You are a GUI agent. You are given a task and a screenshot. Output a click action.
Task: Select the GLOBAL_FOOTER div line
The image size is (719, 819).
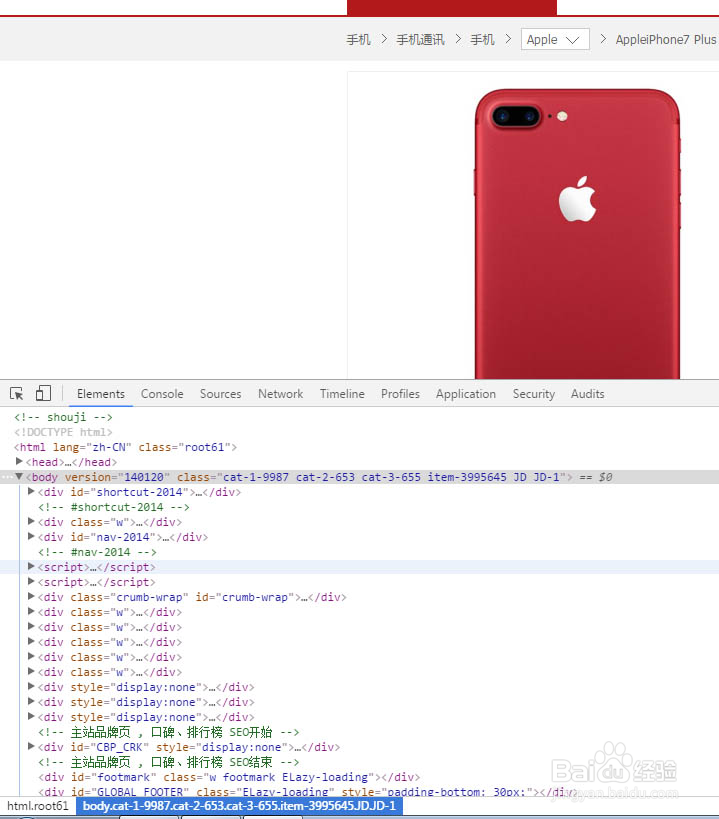[308, 791]
